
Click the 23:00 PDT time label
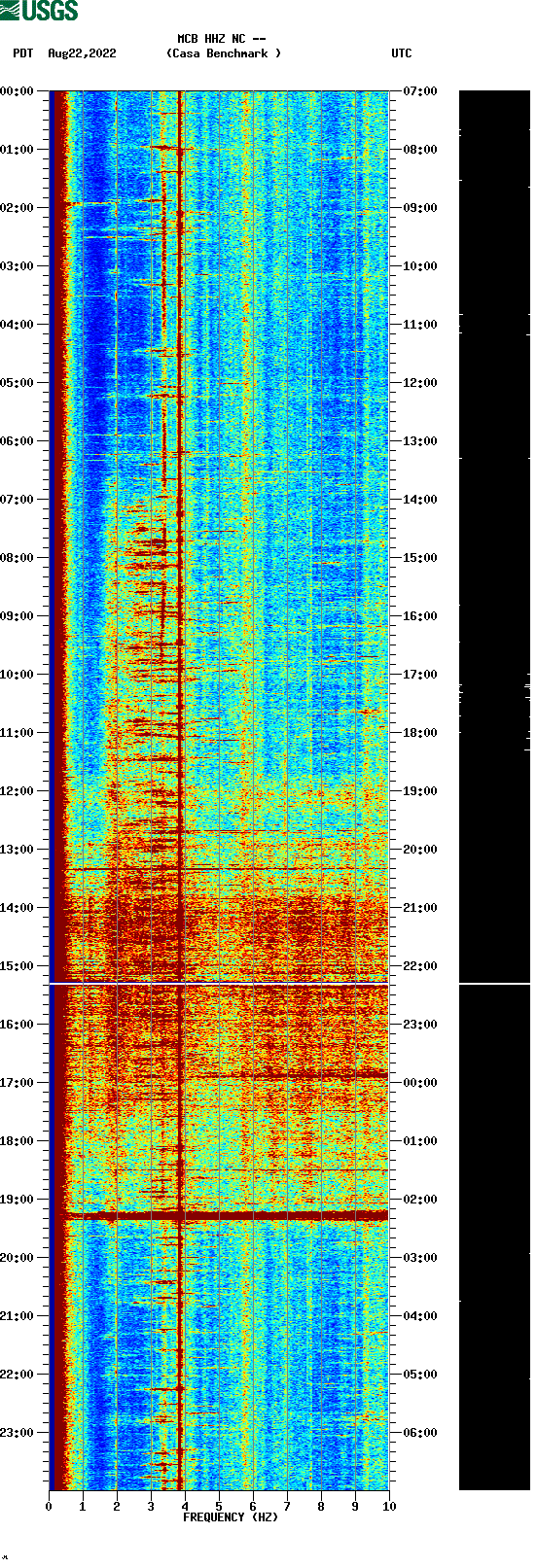coord(18,1433)
